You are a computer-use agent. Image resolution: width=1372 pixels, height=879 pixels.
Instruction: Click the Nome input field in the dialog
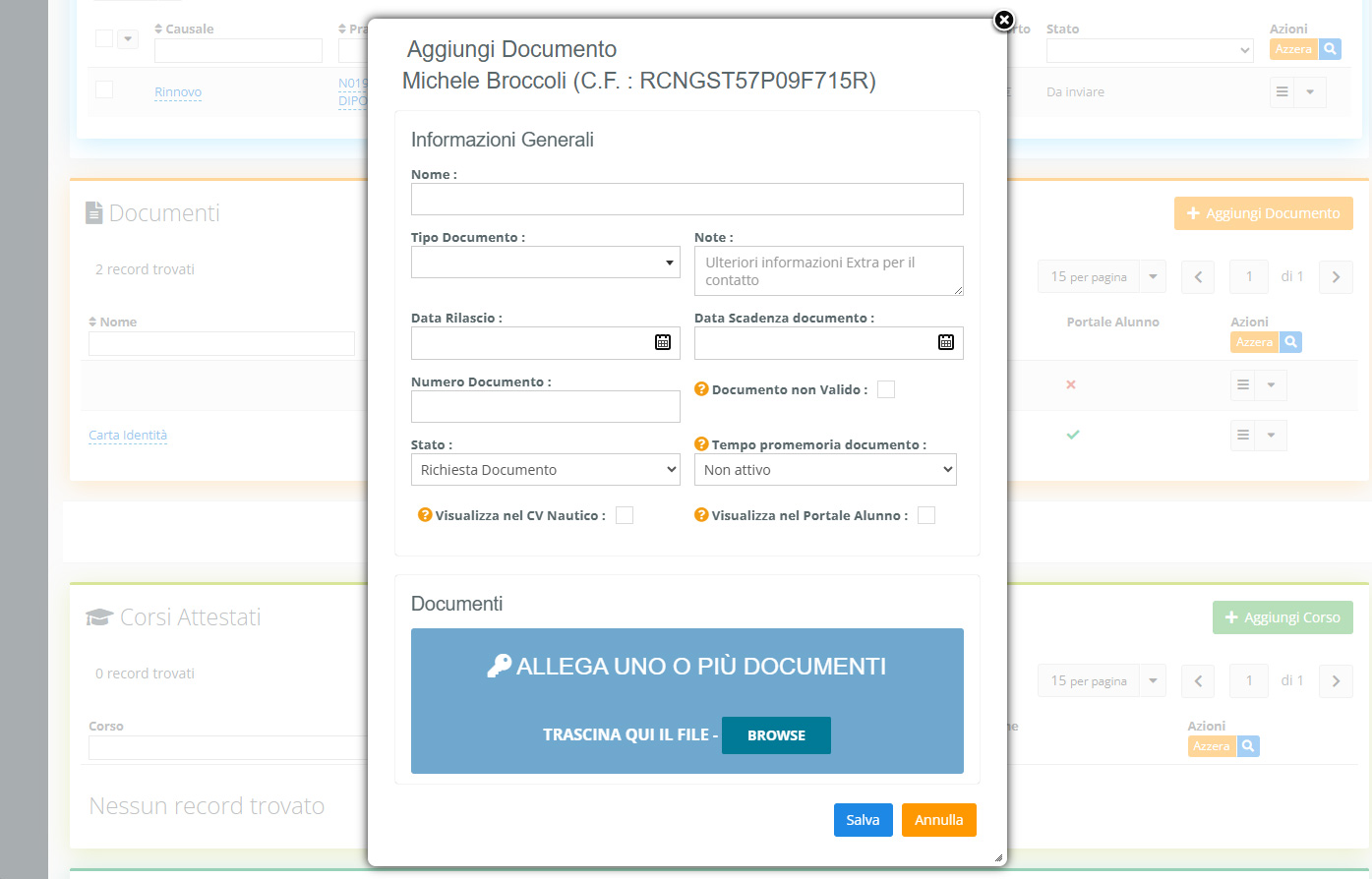687,199
